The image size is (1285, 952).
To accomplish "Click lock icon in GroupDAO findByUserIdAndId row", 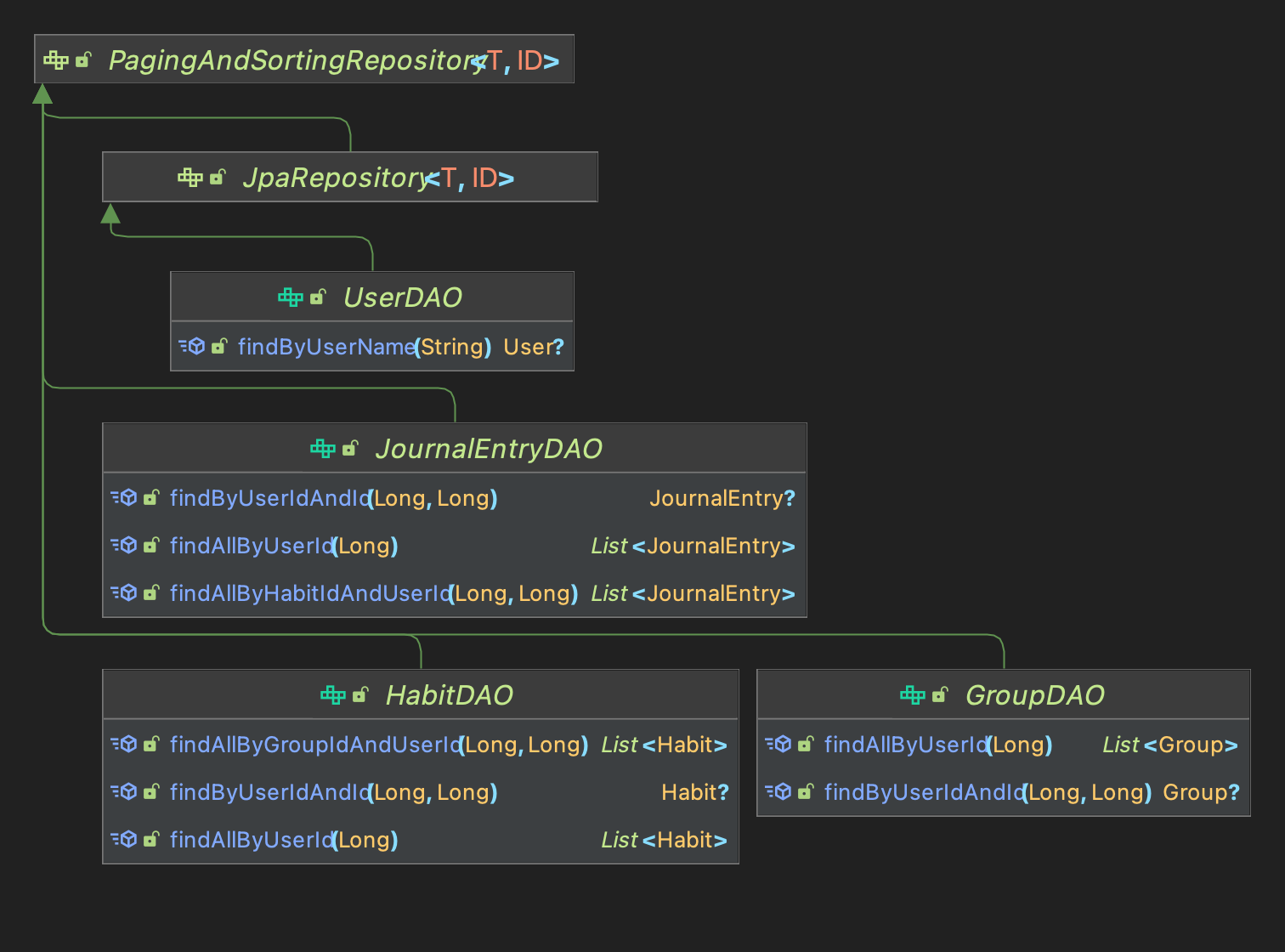I will pyautogui.click(x=806, y=791).
